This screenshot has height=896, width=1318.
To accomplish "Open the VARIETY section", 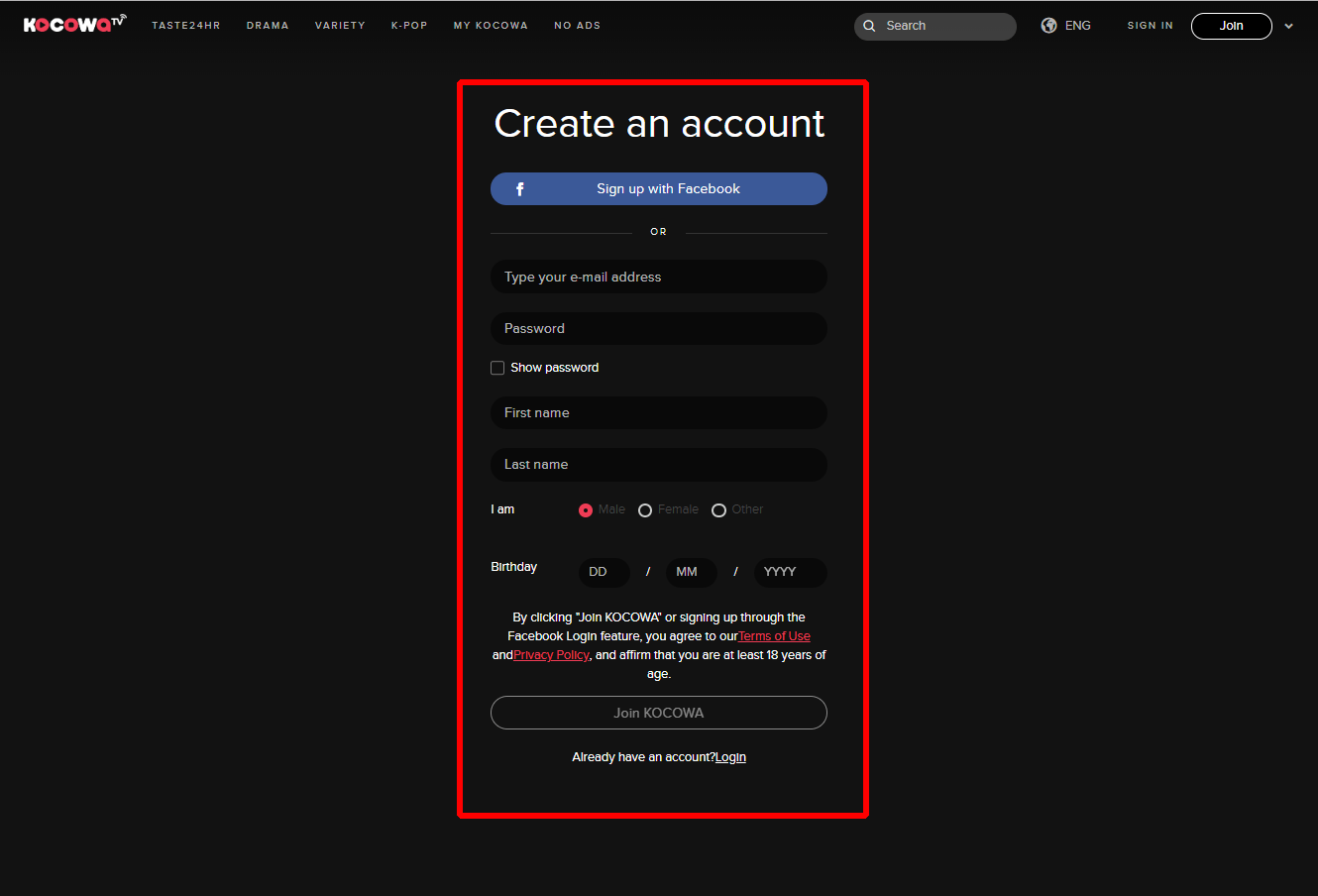I will (340, 26).
